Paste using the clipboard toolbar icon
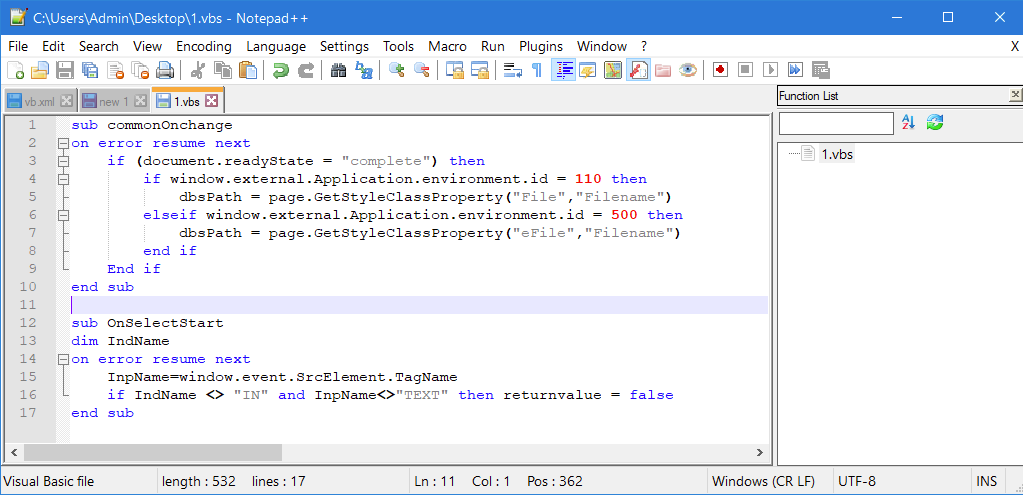 click(x=248, y=70)
